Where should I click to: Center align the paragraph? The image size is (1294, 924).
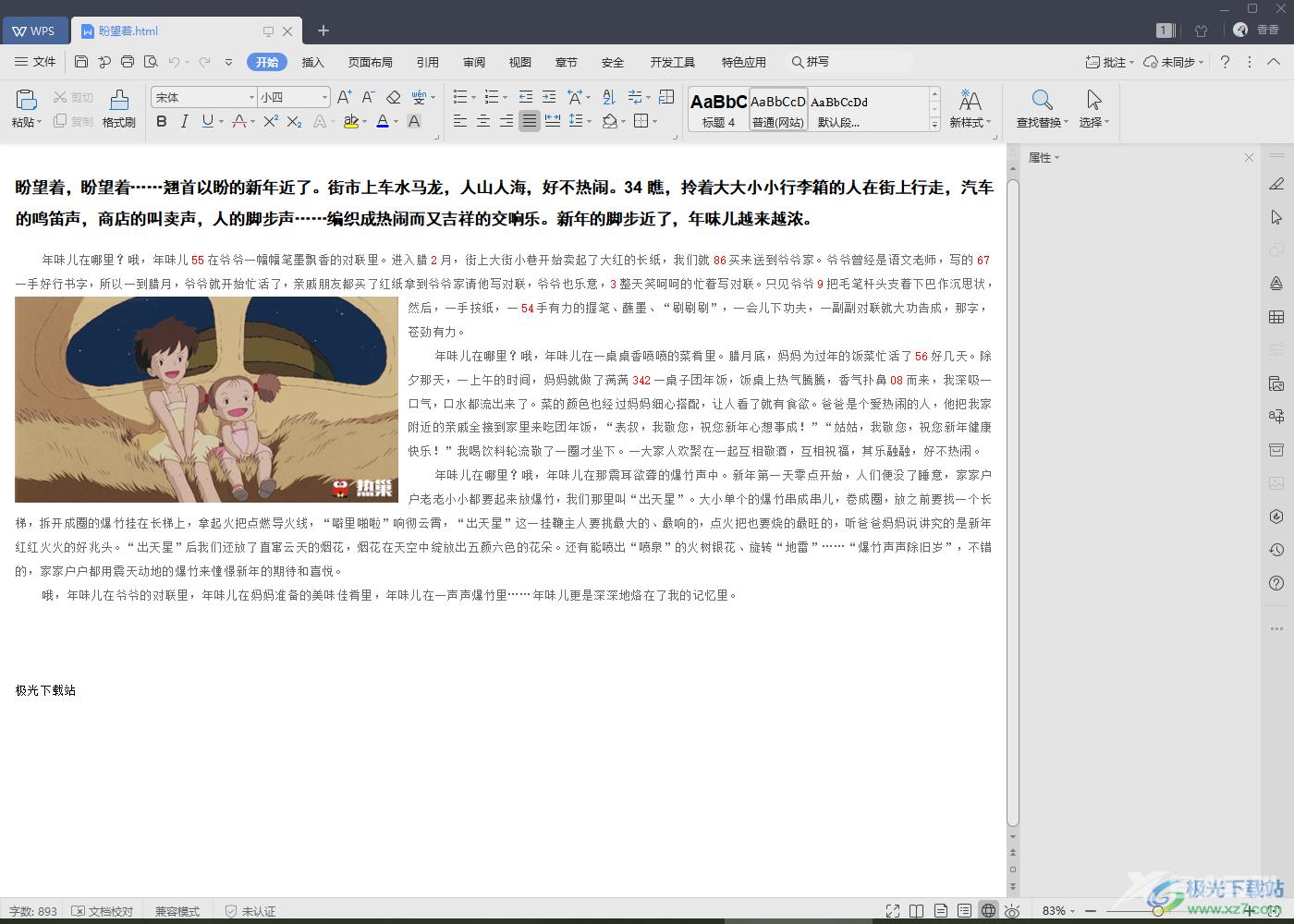pyautogui.click(x=483, y=121)
